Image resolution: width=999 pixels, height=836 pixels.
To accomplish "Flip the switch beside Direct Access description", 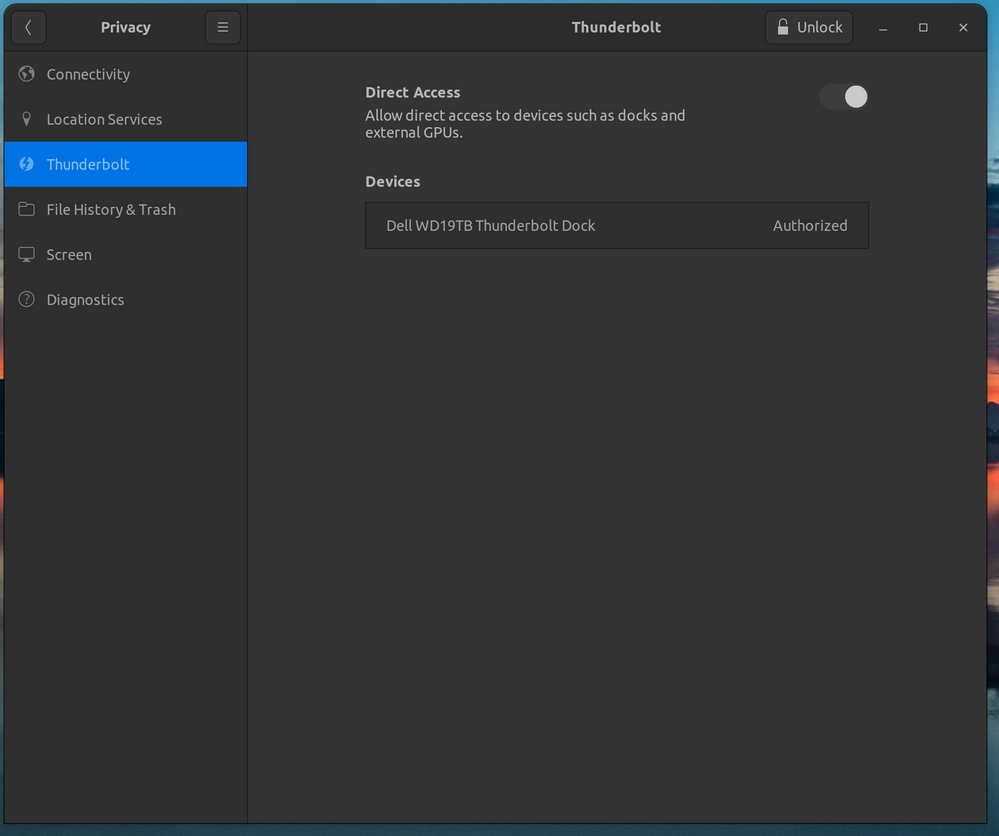I will (x=843, y=97).
